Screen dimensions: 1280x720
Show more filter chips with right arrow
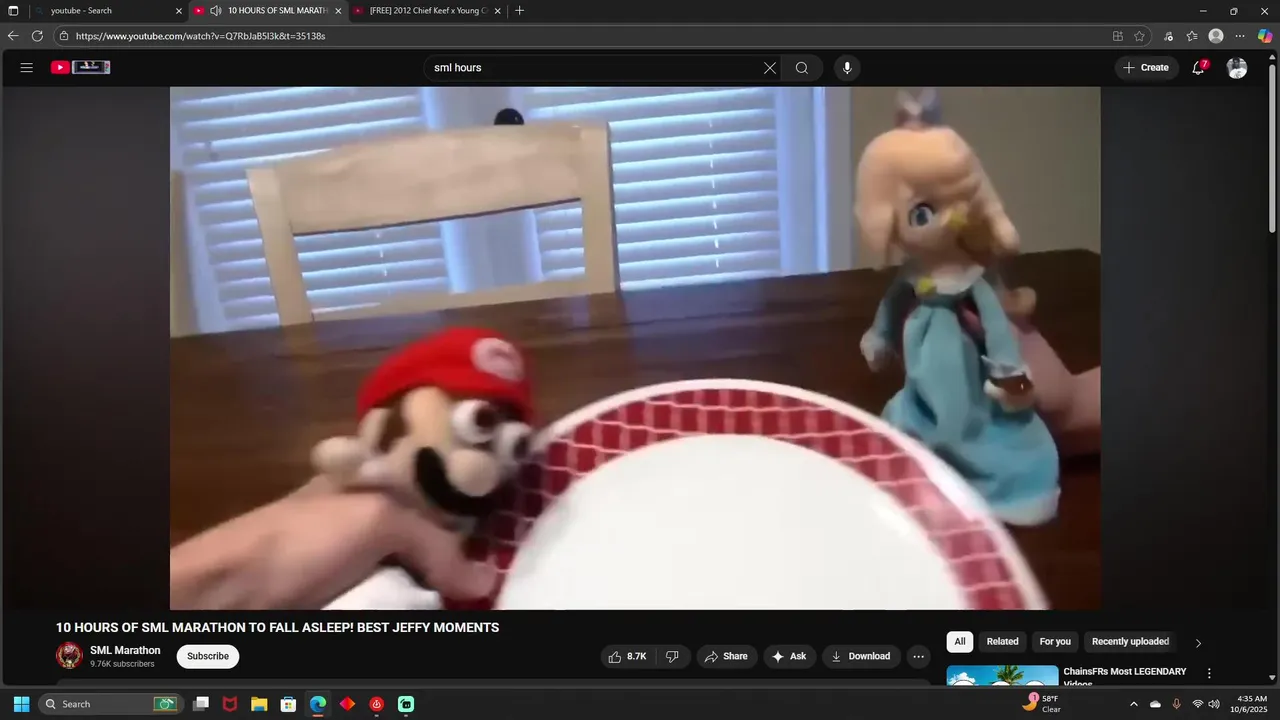[1198, 643]
